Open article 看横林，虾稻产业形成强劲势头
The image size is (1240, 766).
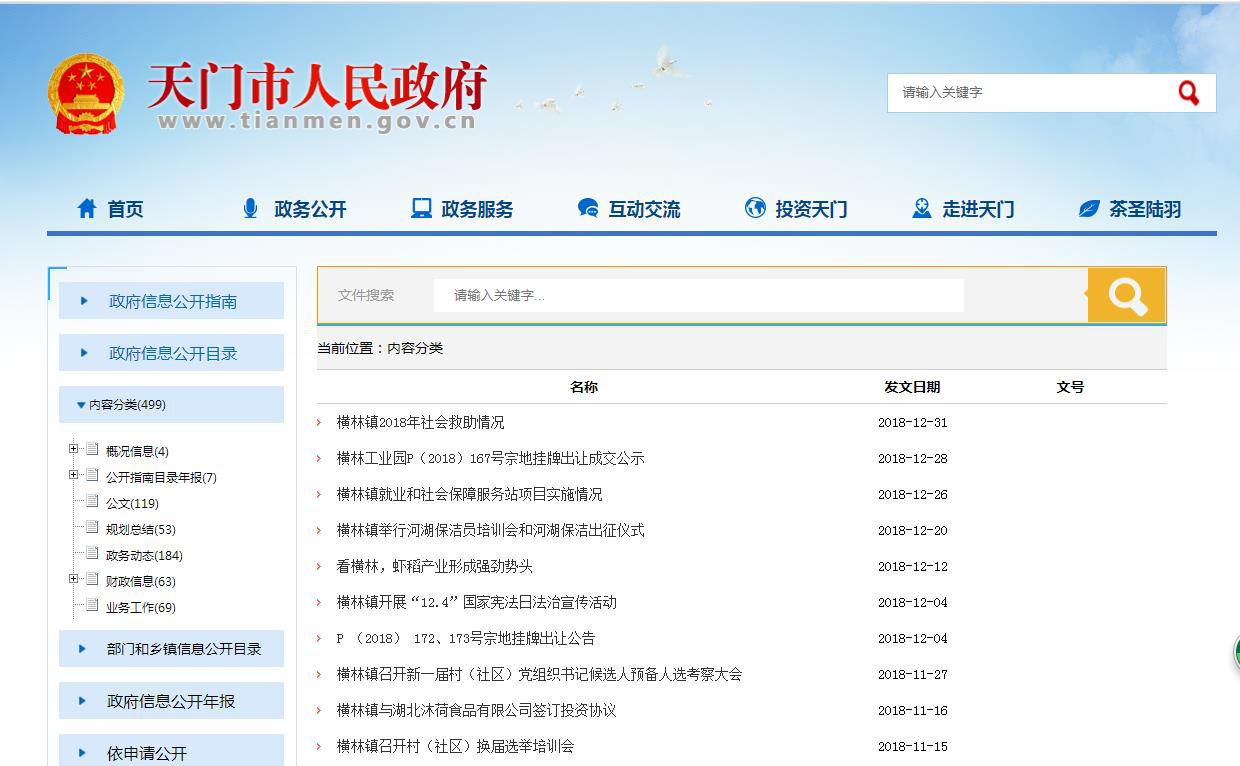(434, 567)
